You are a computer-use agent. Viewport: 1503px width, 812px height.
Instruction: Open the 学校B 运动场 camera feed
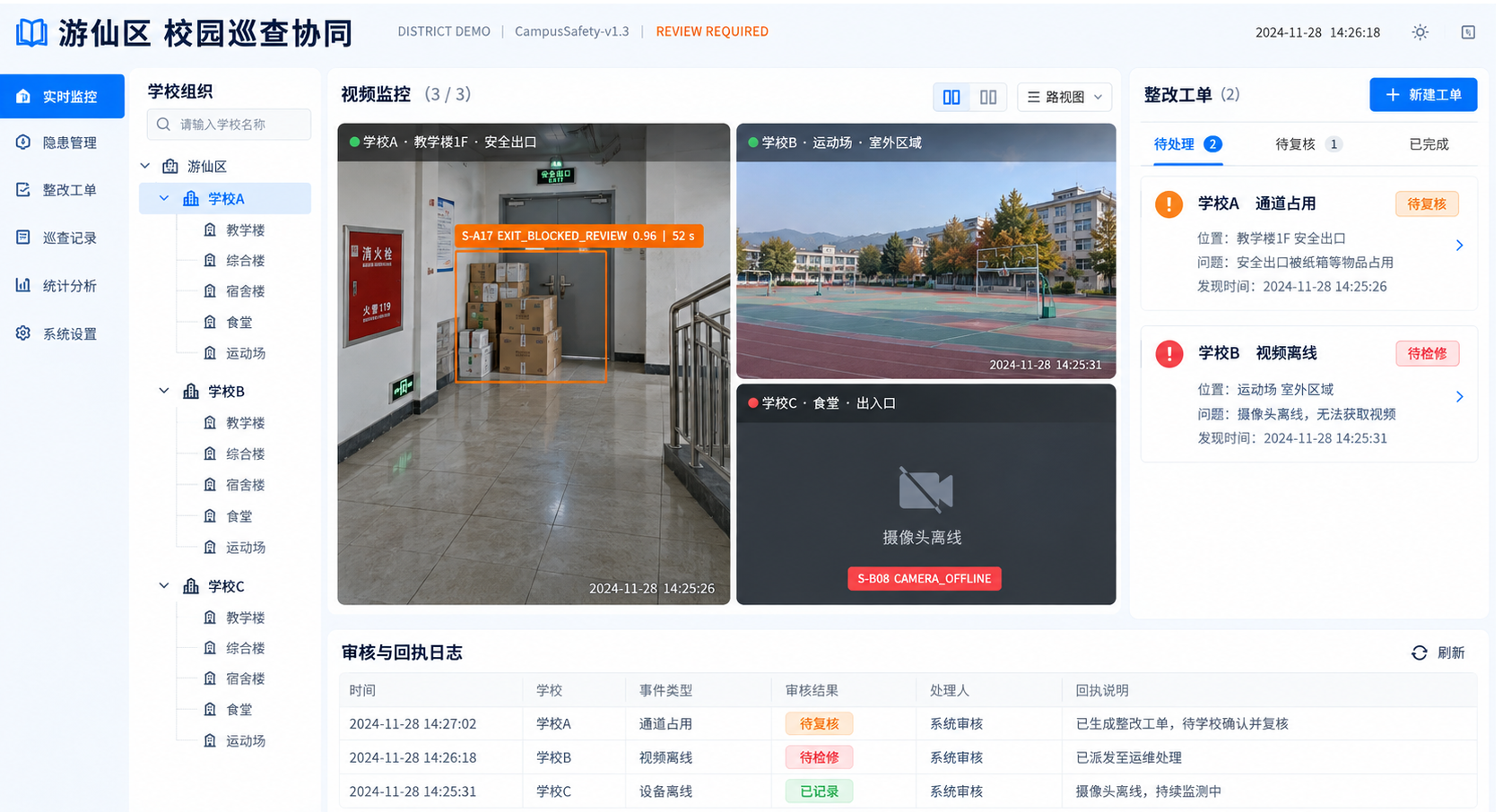coord(925,251)
